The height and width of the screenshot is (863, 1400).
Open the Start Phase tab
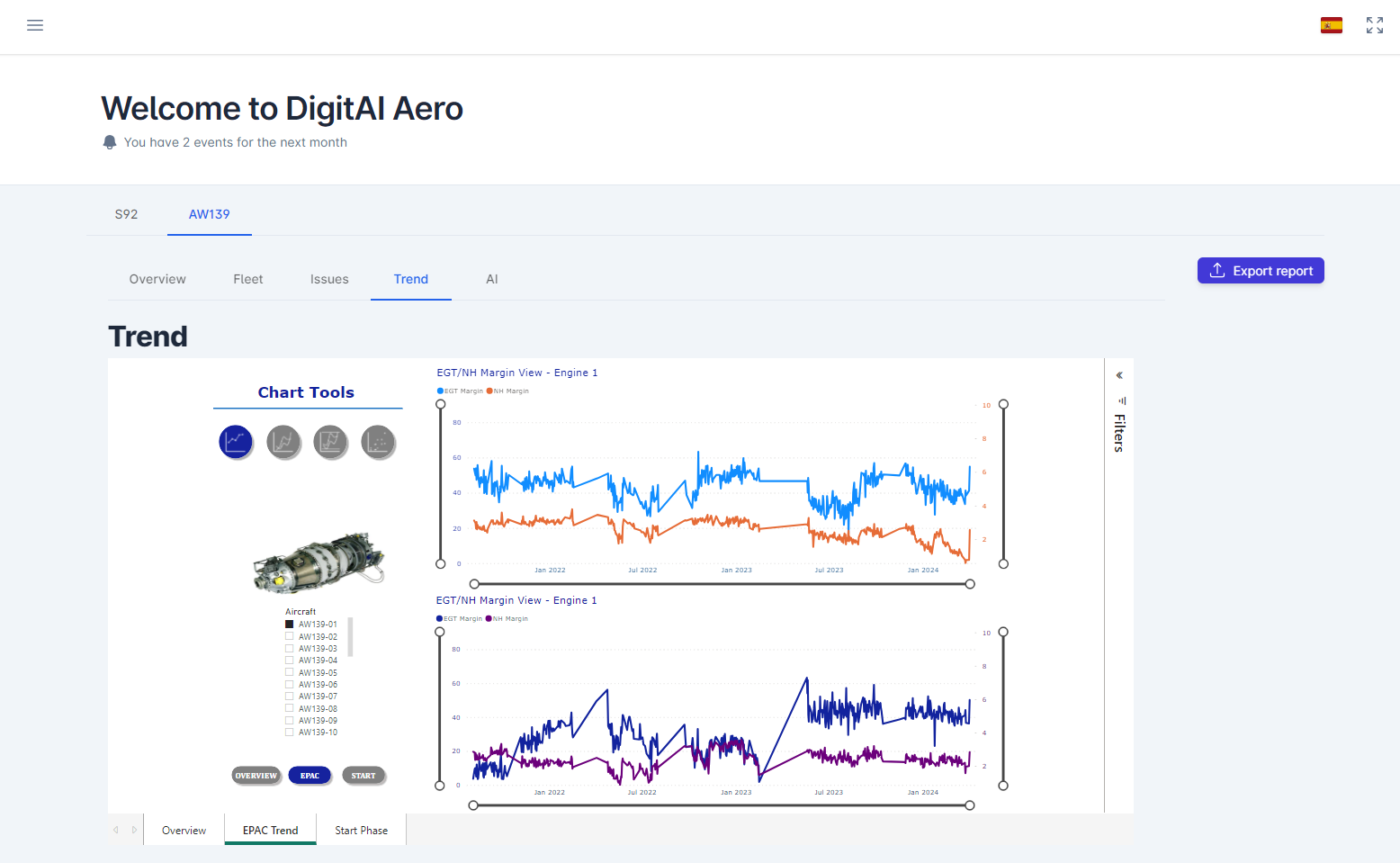361,829
